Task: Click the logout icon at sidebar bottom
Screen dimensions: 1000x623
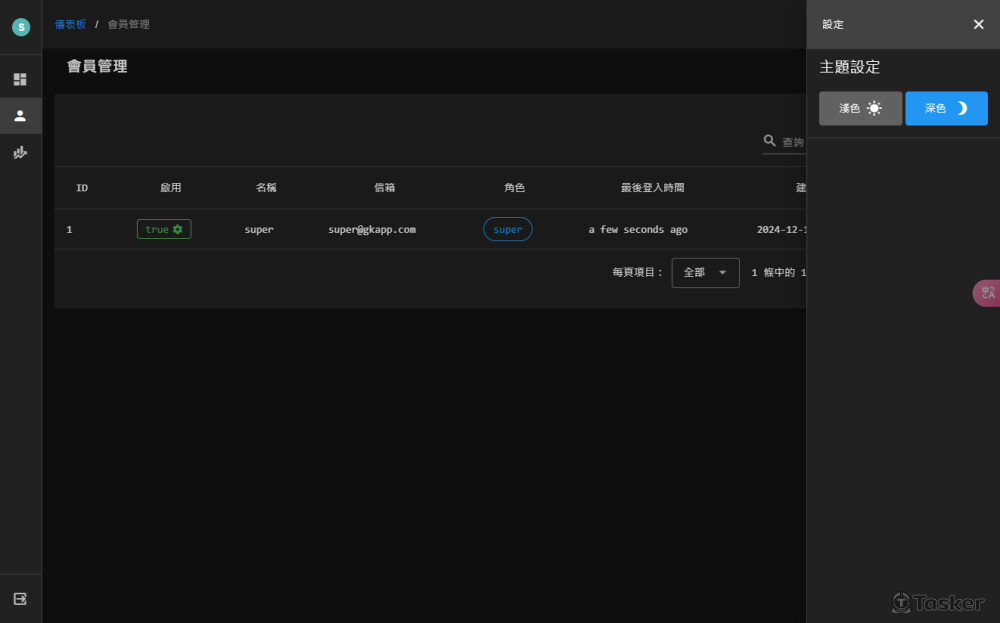Action: [x=20, y=598]
